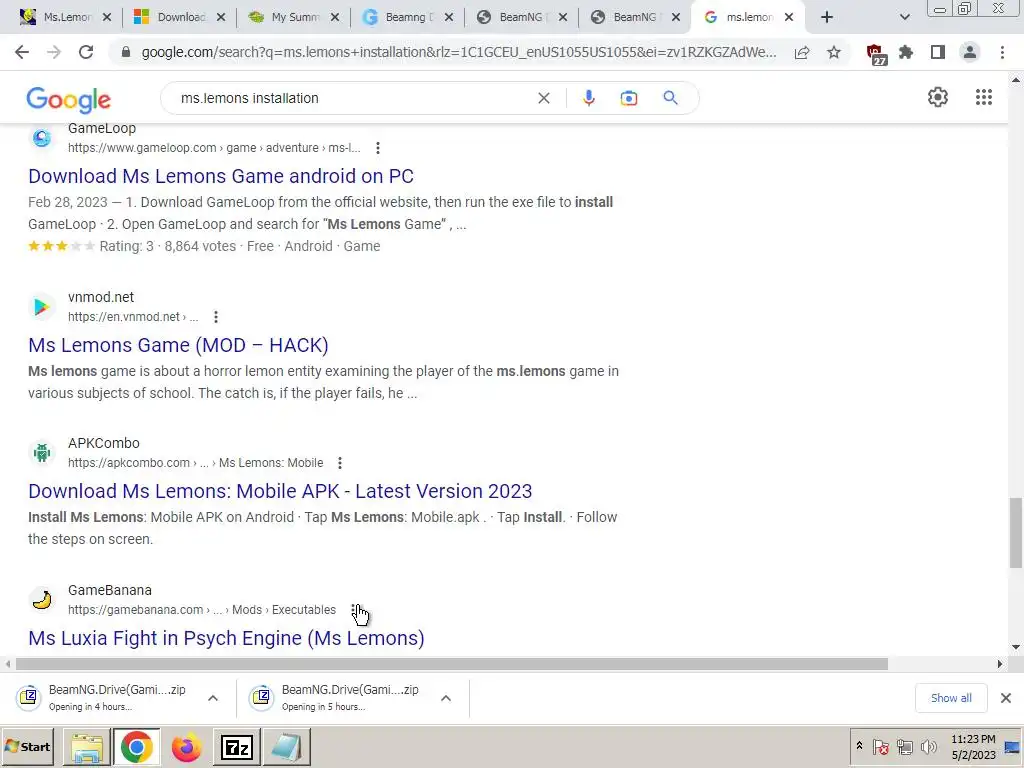
Task: Open the Extensions puzzle icon
Action: [906, 52]
